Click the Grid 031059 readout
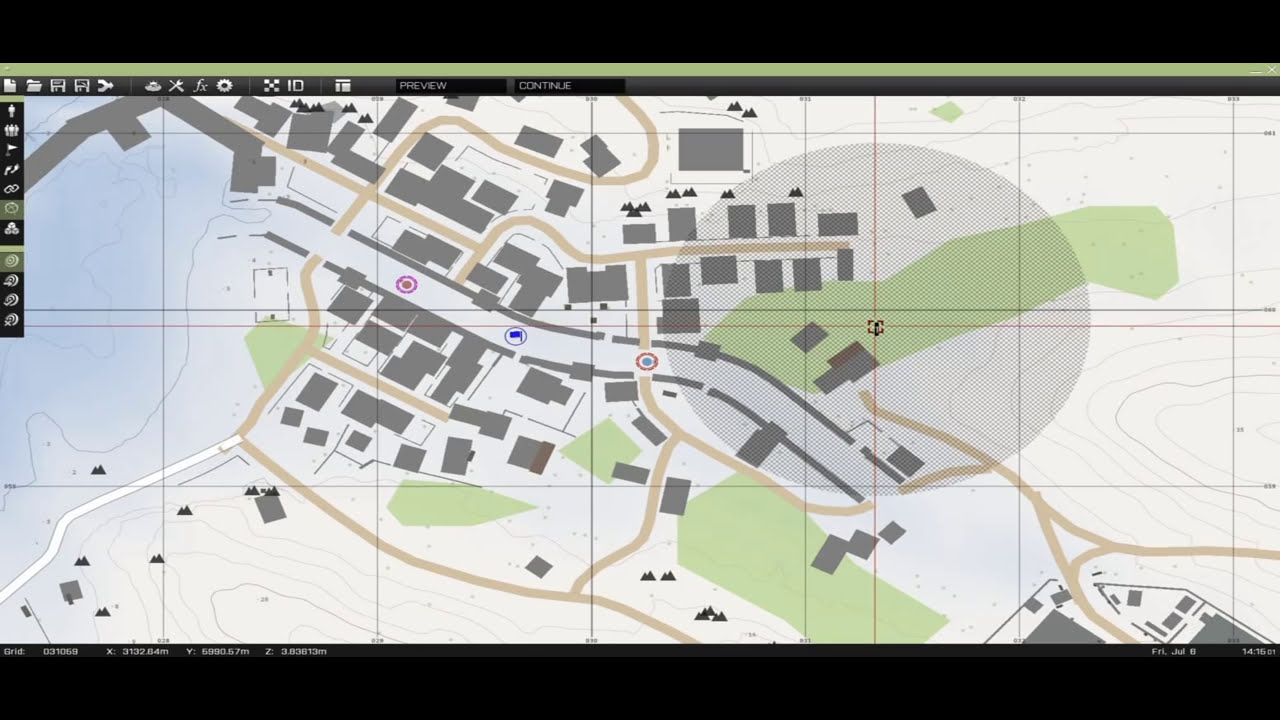Screen dimensions: 1280x720 click(x=41, y=651)
